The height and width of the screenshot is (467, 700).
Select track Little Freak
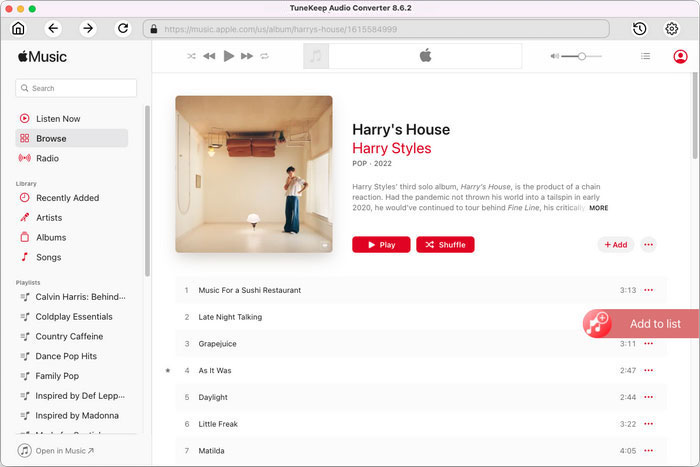point(421,424)
